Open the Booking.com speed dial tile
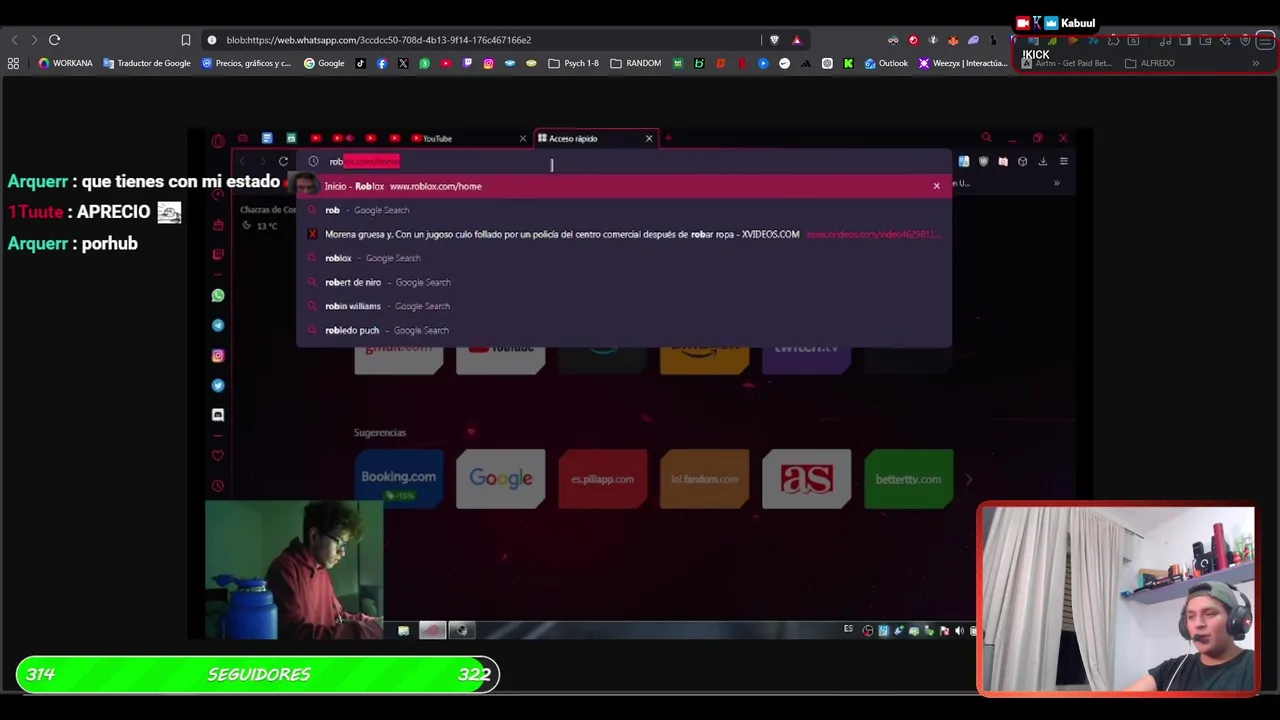Viewport: 1280px width, 720px height. (x=398, y=479)
